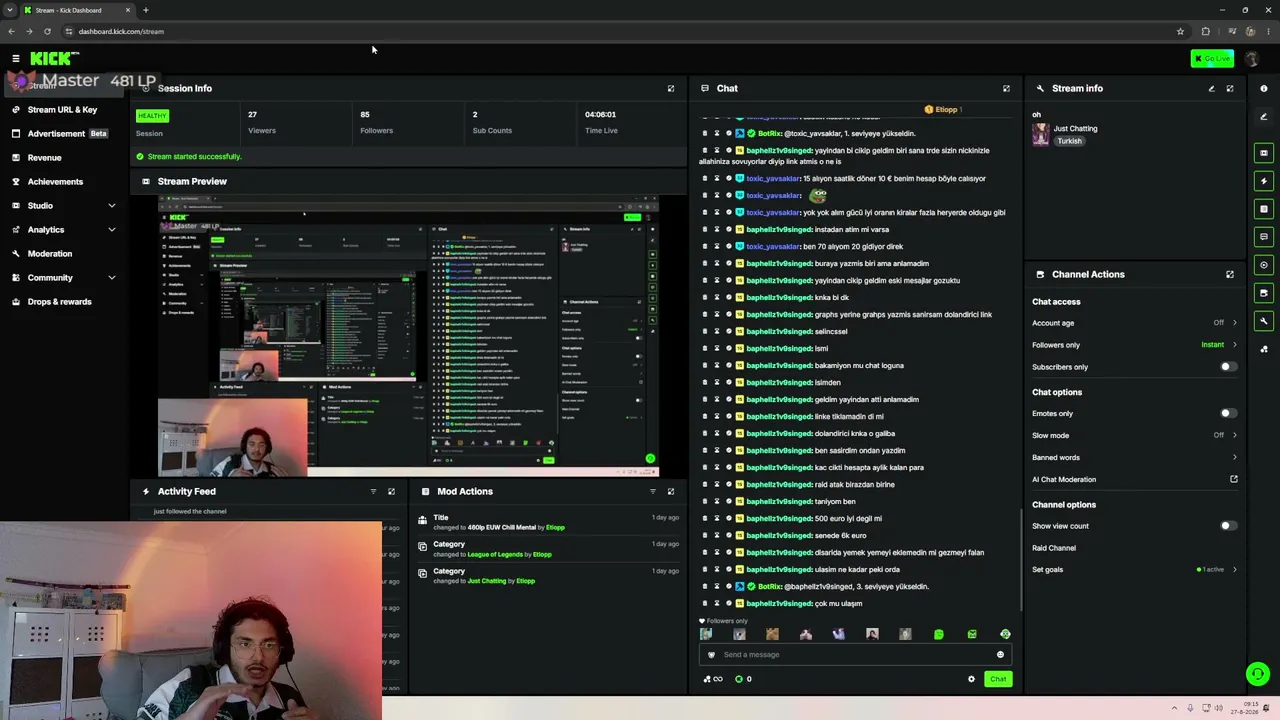Click the Kick logo
1280x720 pixels.
pos(53,59)
